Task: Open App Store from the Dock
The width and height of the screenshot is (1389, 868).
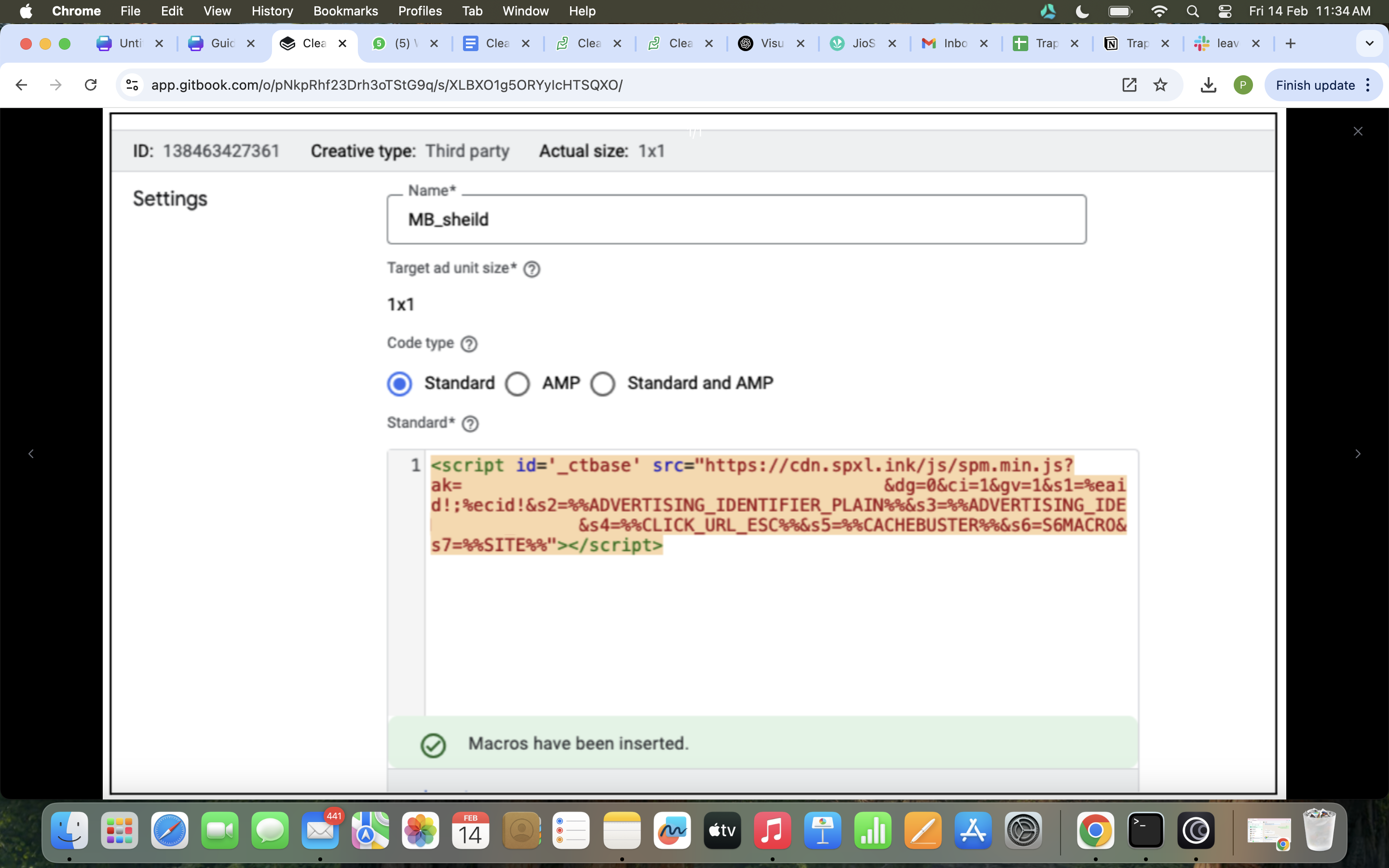Action: pos(973,830)
